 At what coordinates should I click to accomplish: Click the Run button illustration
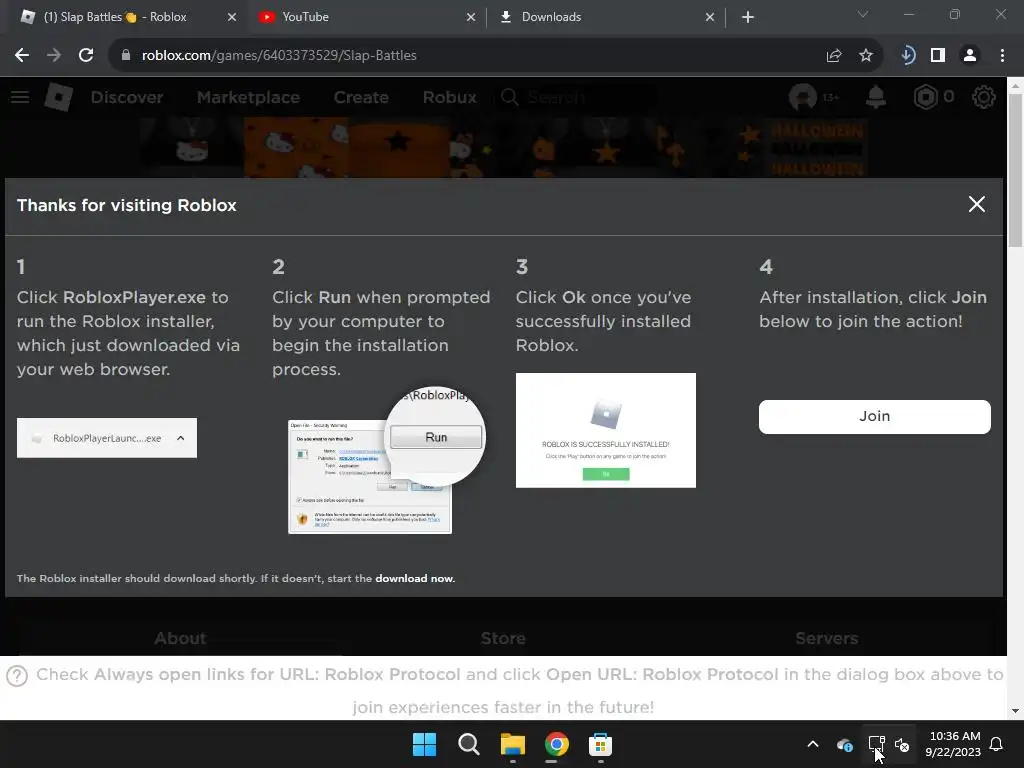(436, 437)
